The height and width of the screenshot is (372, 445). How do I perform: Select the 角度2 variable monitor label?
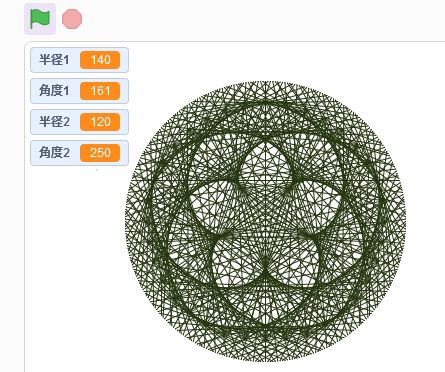(54, 153)
